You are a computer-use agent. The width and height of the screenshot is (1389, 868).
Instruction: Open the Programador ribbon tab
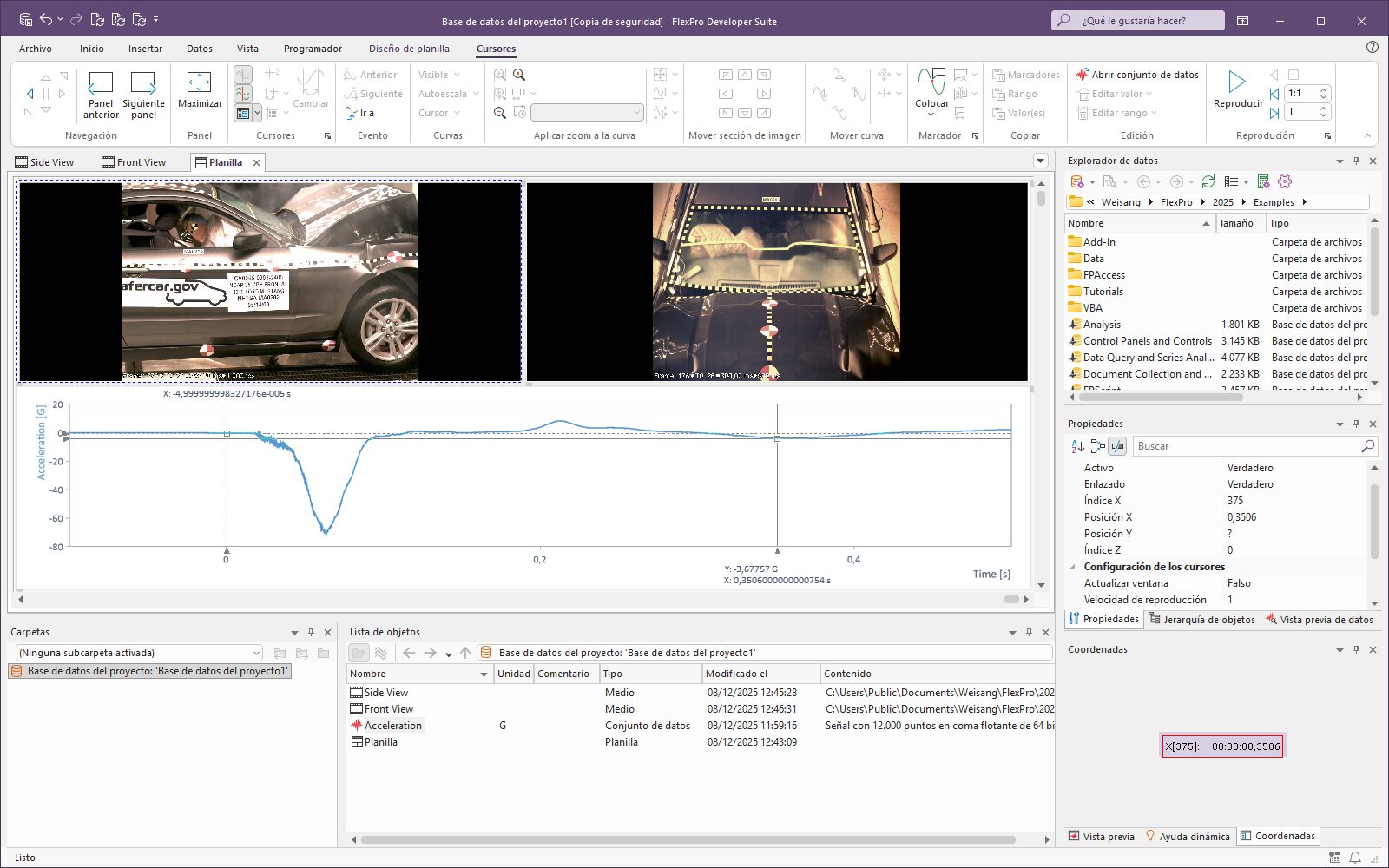(313, 49)
